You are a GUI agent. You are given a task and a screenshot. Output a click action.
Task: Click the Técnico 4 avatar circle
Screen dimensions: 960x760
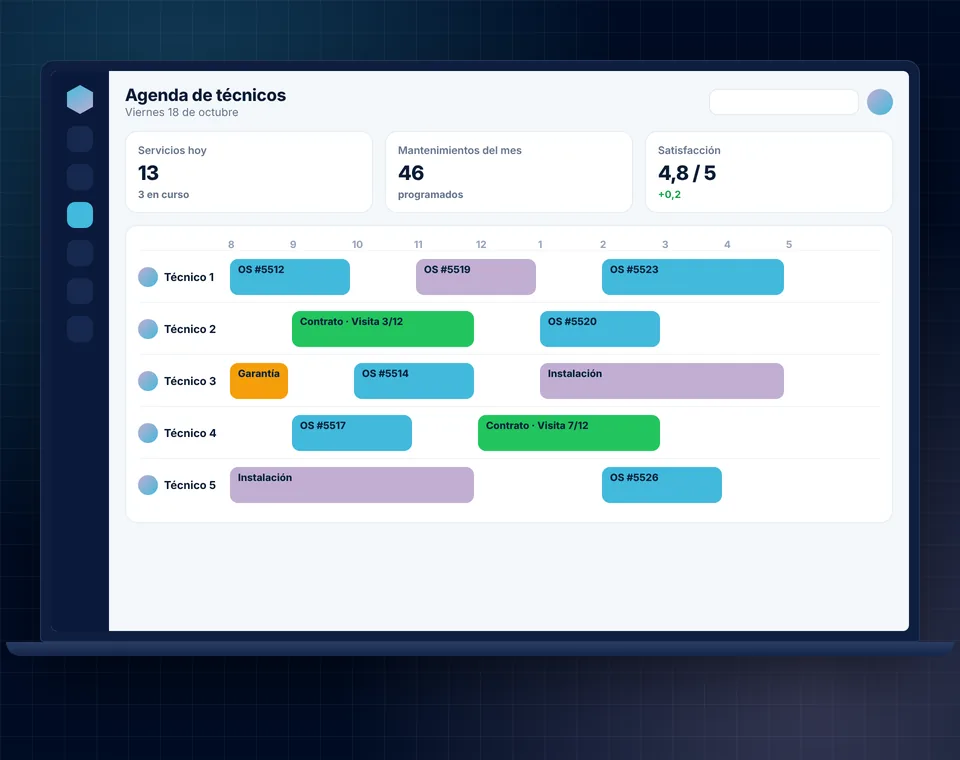point(148,433)
